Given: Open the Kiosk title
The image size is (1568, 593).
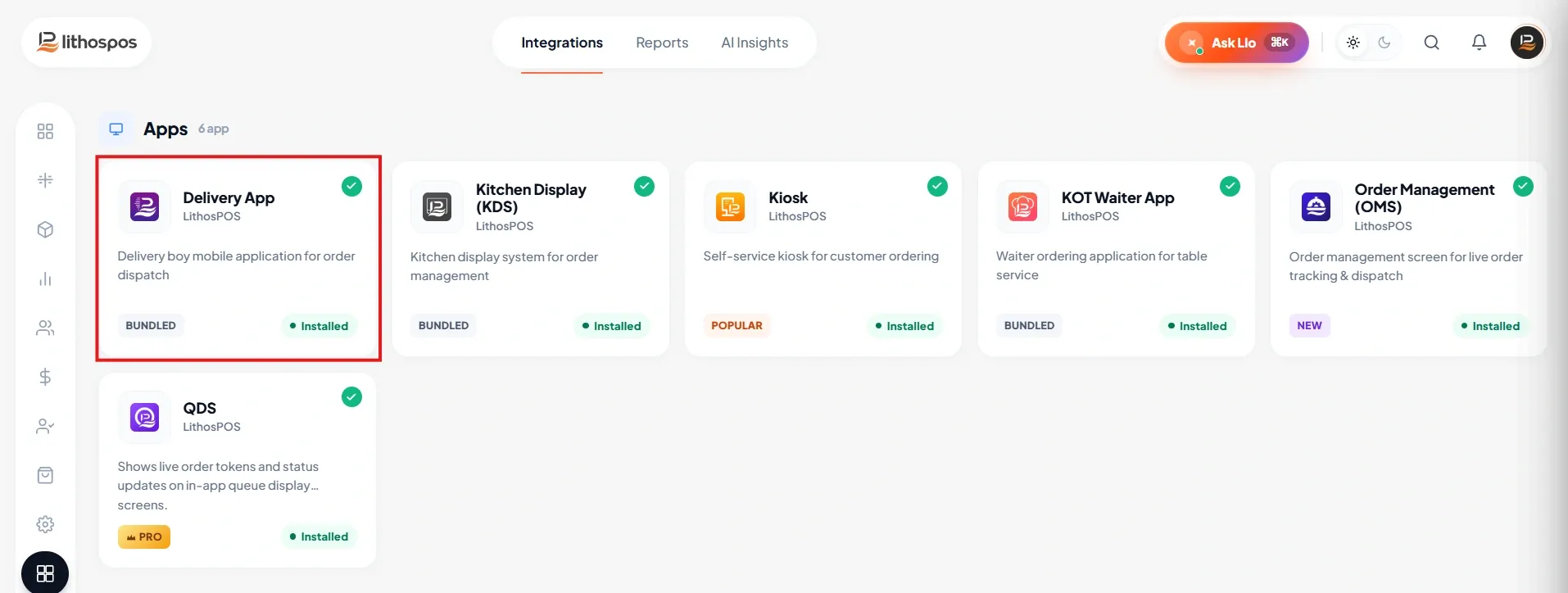Looking at the screenshot, I should pyautogui.click(x=788, y=197).
